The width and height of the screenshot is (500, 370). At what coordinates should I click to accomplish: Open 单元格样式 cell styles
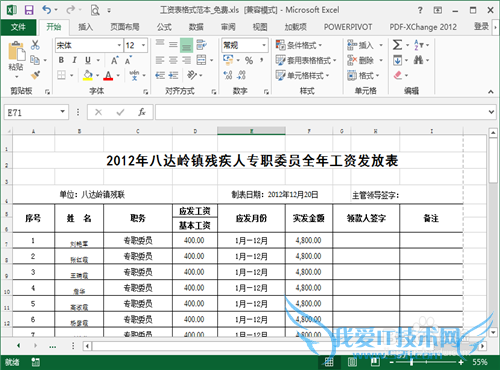(302, 75)
